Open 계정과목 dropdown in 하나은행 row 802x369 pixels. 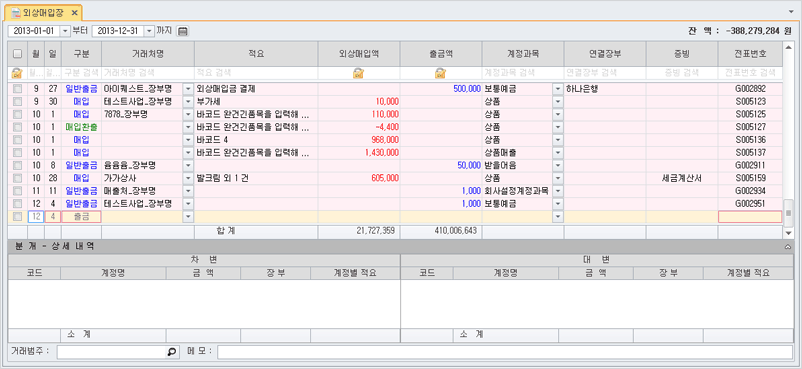(x=558, y=89)
